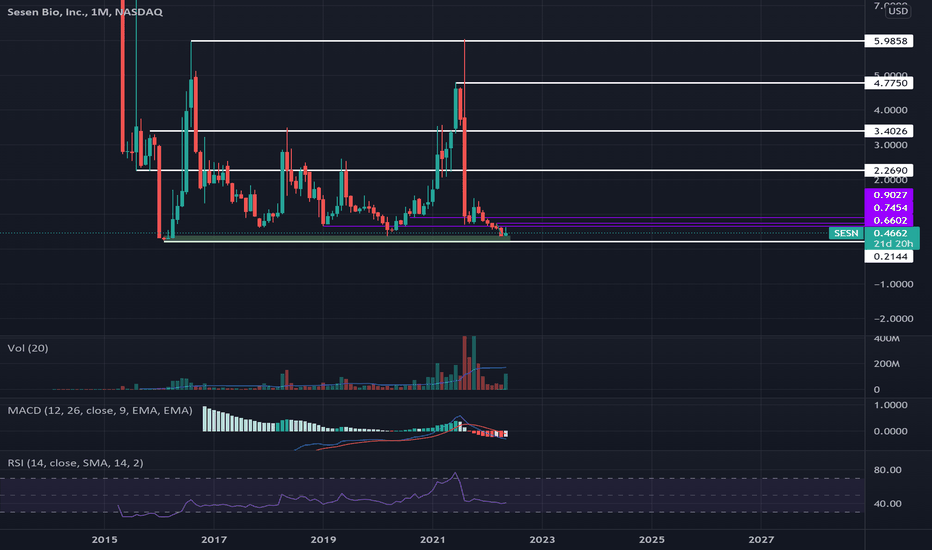Click the RSI indicator legend
This screenshot has width=932, height=550.
pyautogui.click(x=75, y=463)
